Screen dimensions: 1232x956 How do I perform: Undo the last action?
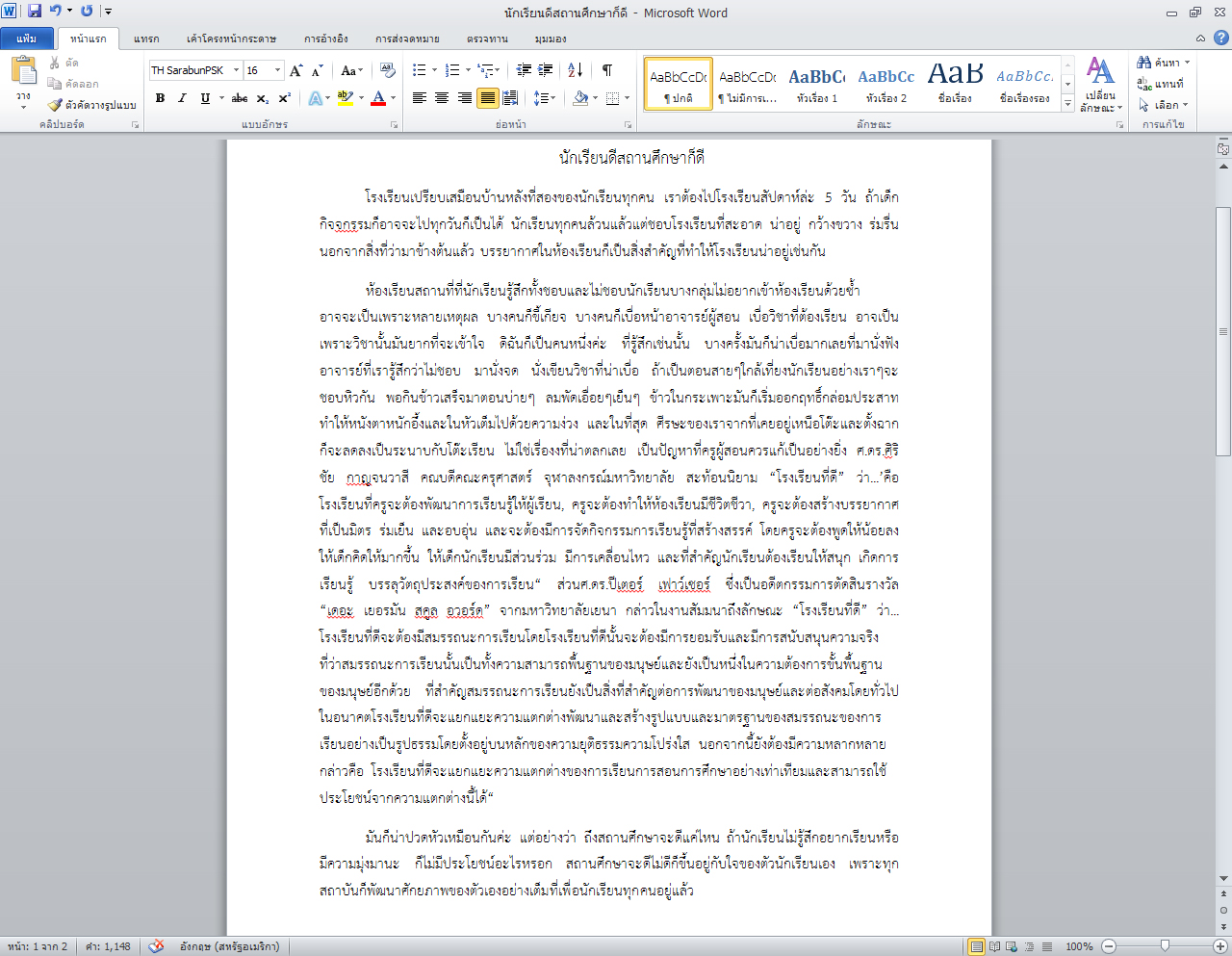(x=55, y=12)
